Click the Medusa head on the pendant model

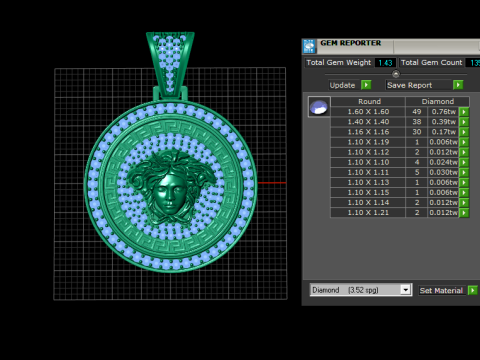pyautogui.click(x=171, y=186)
